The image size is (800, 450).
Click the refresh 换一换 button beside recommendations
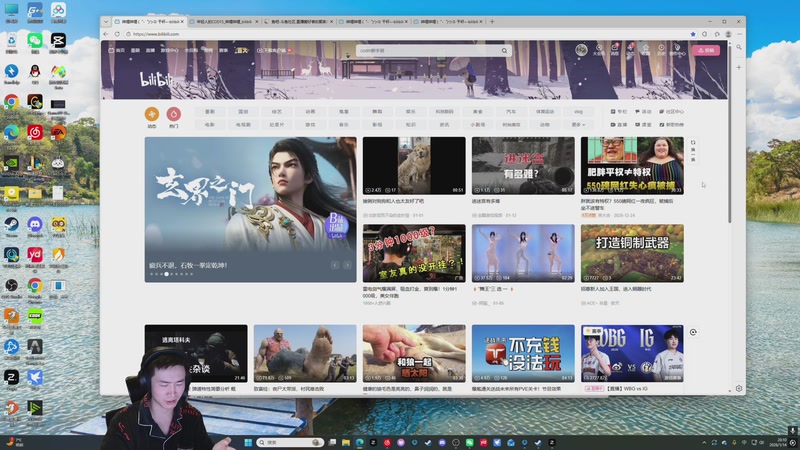(693, 151)
